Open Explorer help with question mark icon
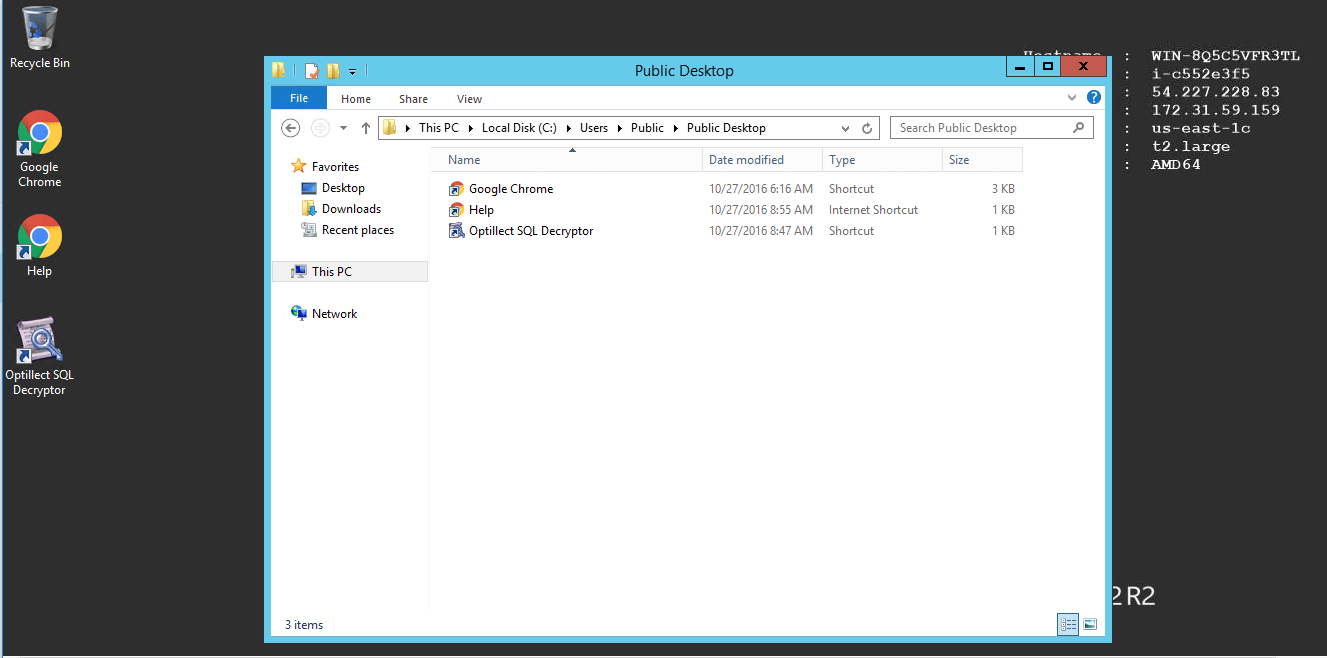 [1094, 98]
